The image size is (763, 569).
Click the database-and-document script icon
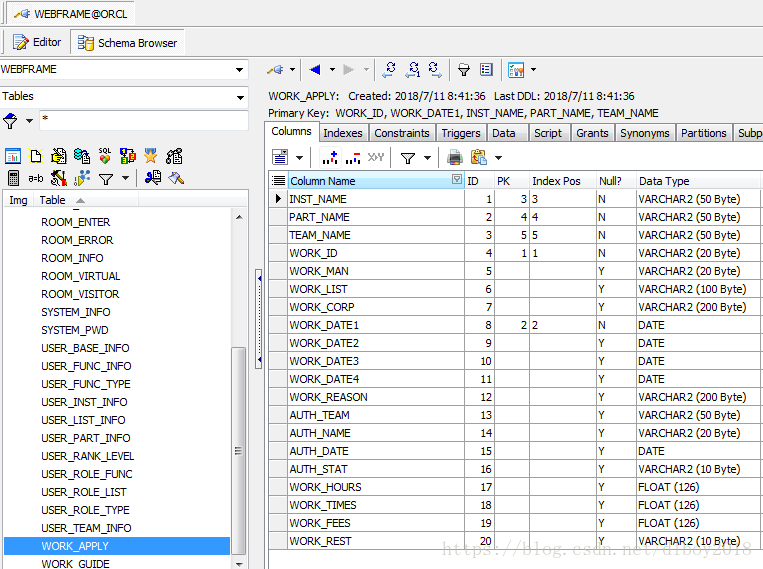(x=82, y=156)
